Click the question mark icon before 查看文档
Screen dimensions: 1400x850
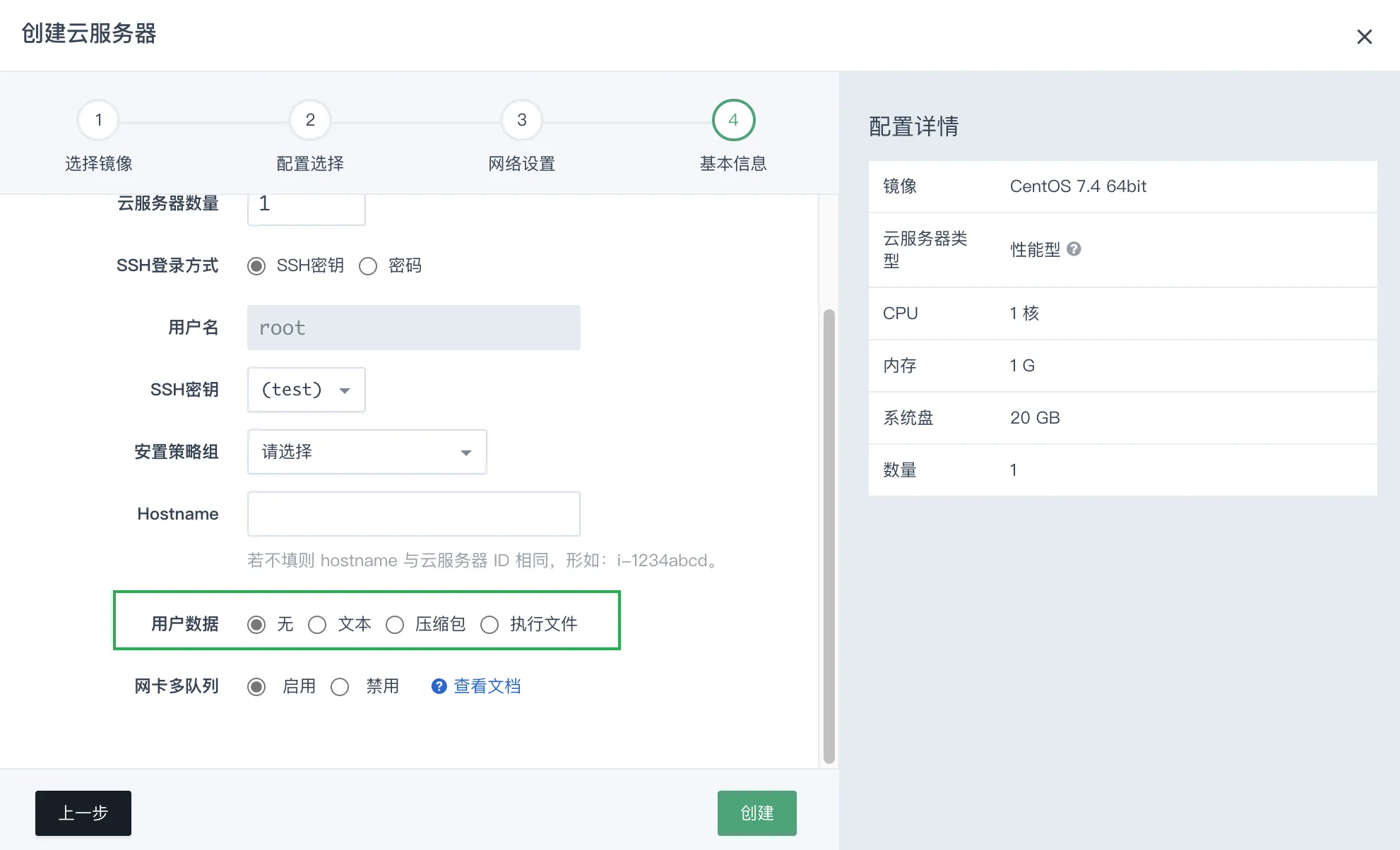(438, 686)
